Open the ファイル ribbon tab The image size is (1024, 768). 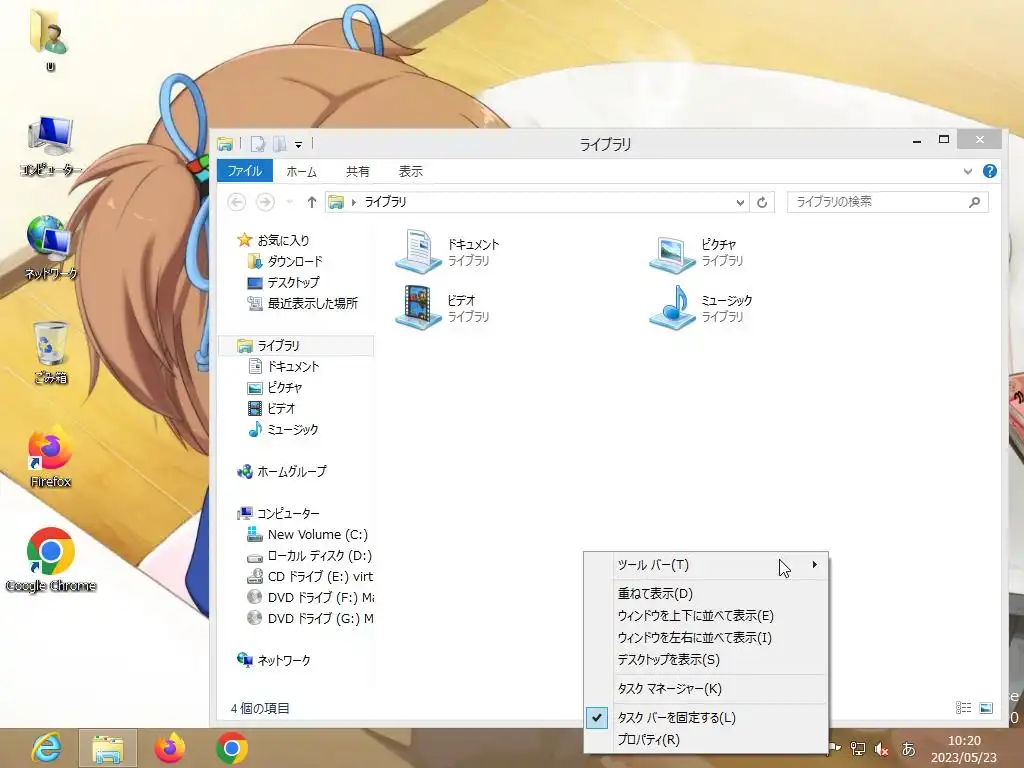pos(245,171)
